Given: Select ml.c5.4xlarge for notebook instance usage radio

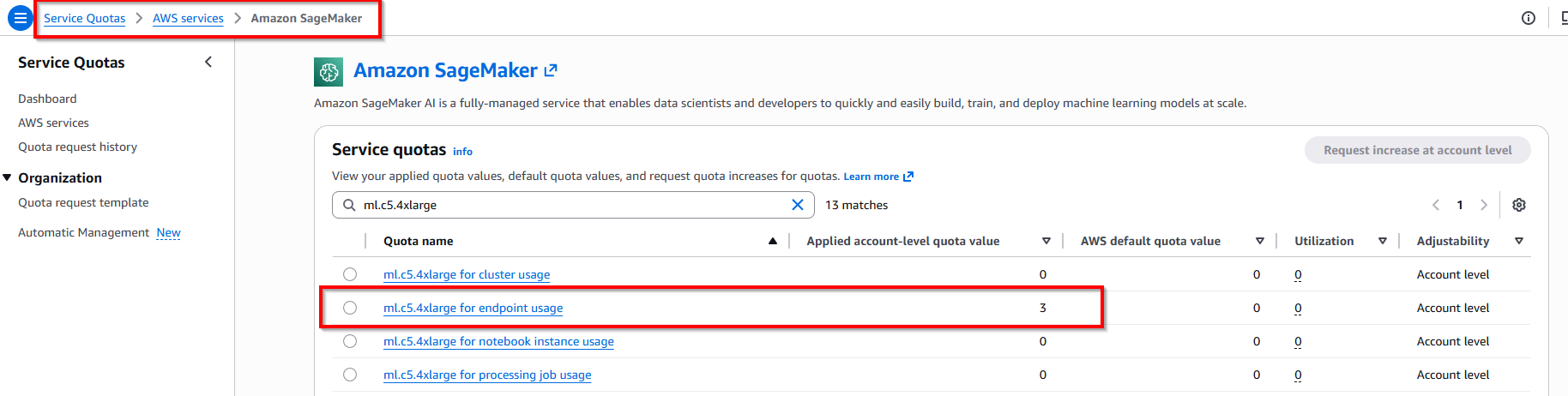Looking at the screenshot, I should (350, 341).
